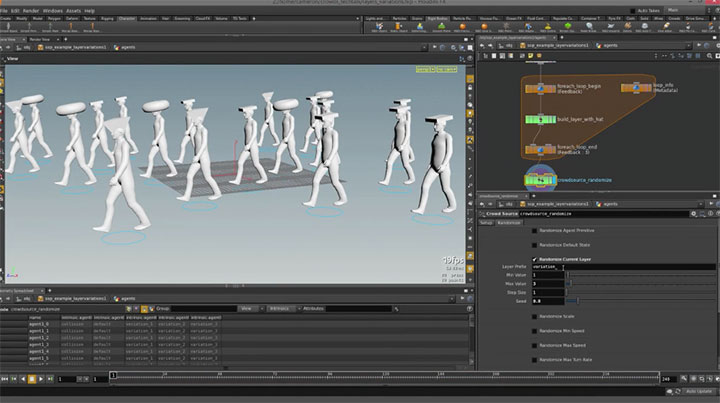
Task: Click the Min Value input field
Action: pyautogui.click(x=547, y=275)
